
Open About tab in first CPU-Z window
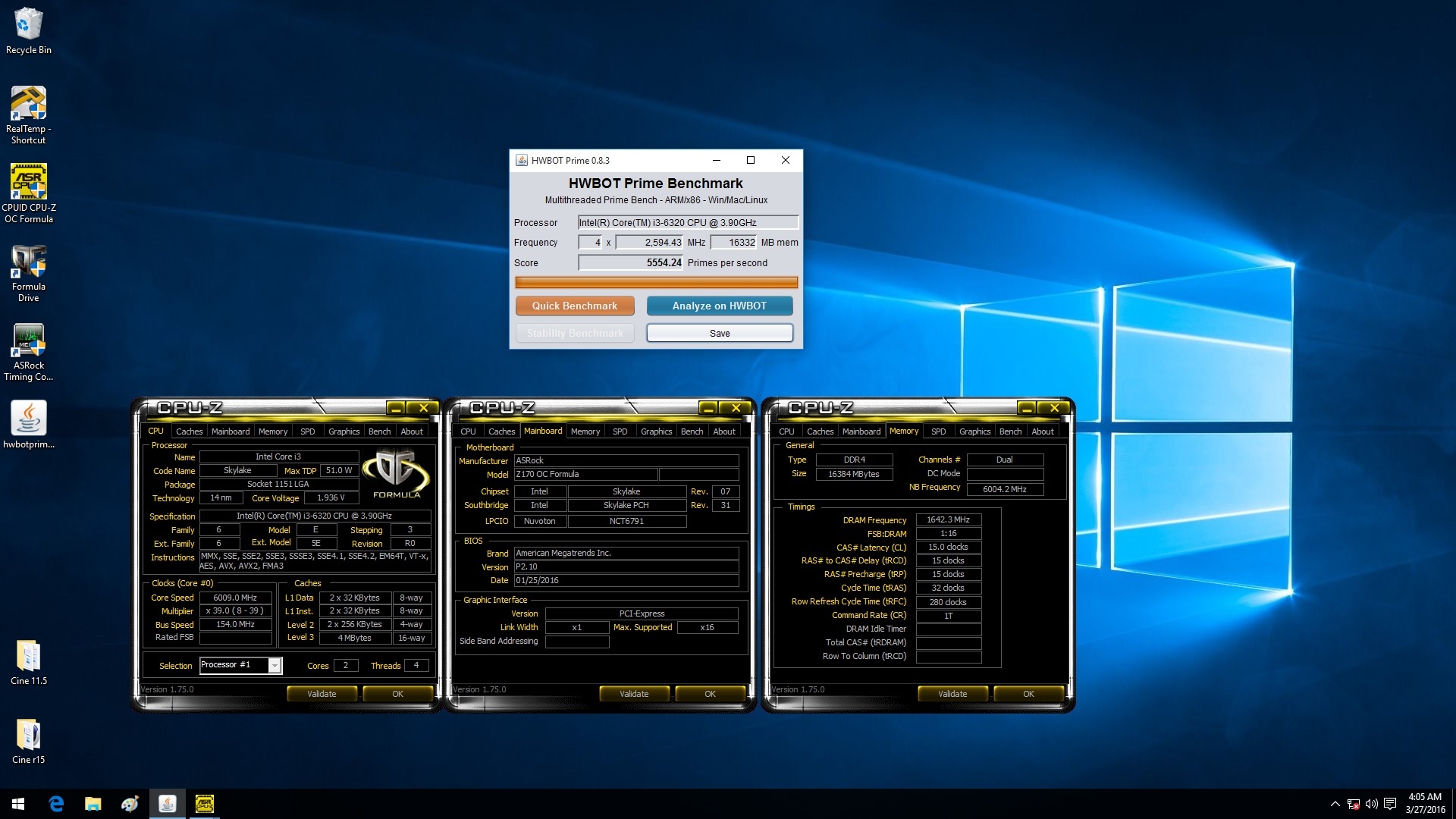(x=412, y=431)
